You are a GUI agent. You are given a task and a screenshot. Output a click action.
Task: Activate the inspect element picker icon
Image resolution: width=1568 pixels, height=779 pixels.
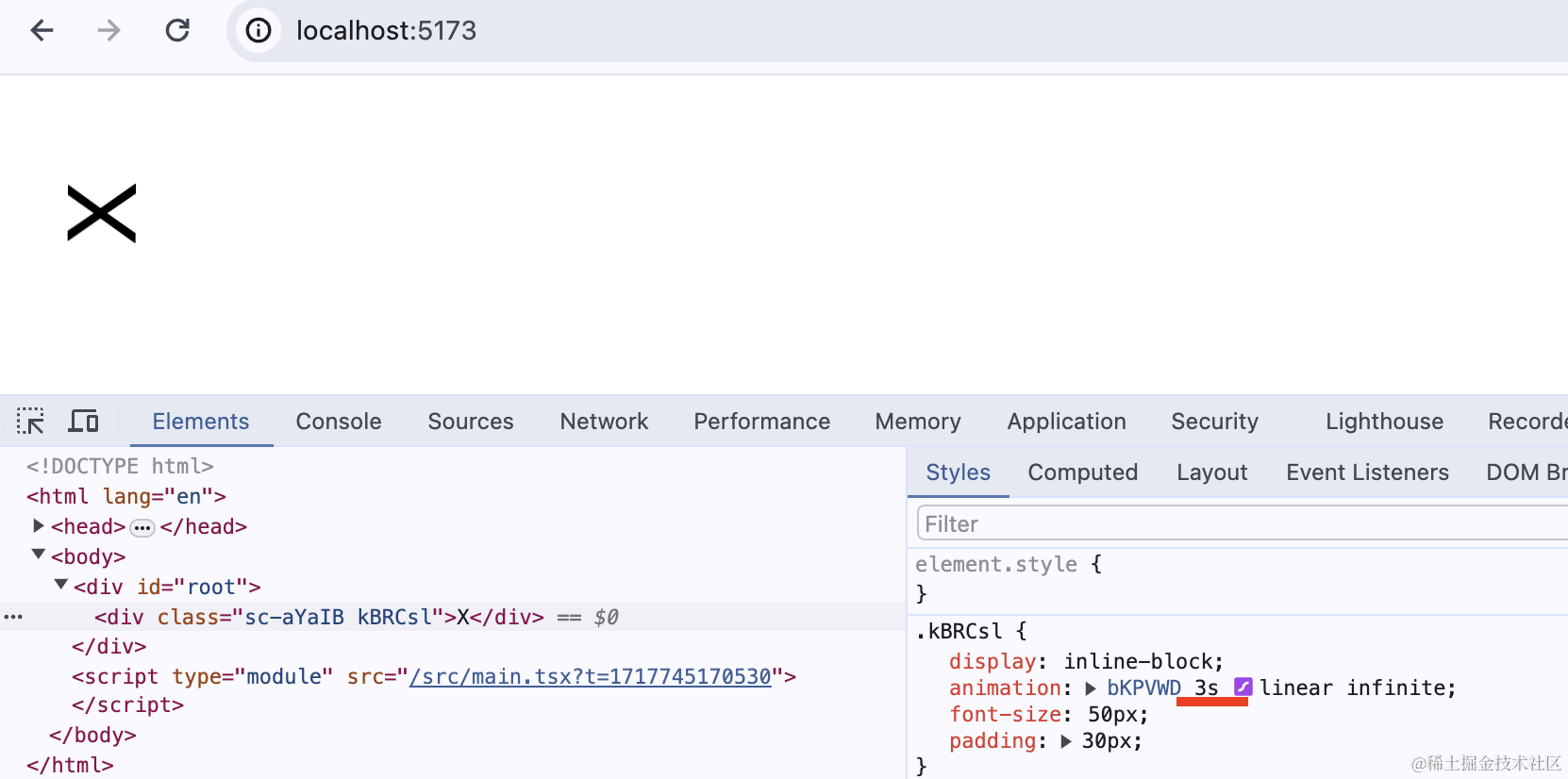pos(30,421)
